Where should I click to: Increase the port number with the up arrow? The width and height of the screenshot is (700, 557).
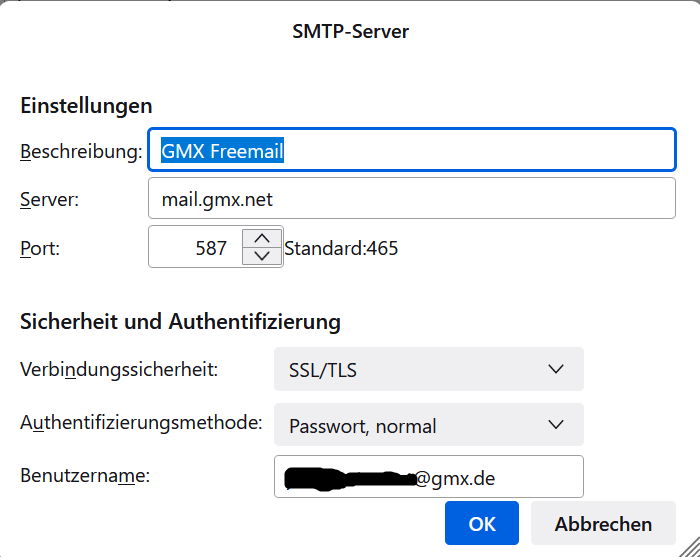click(x=262, y=238)
